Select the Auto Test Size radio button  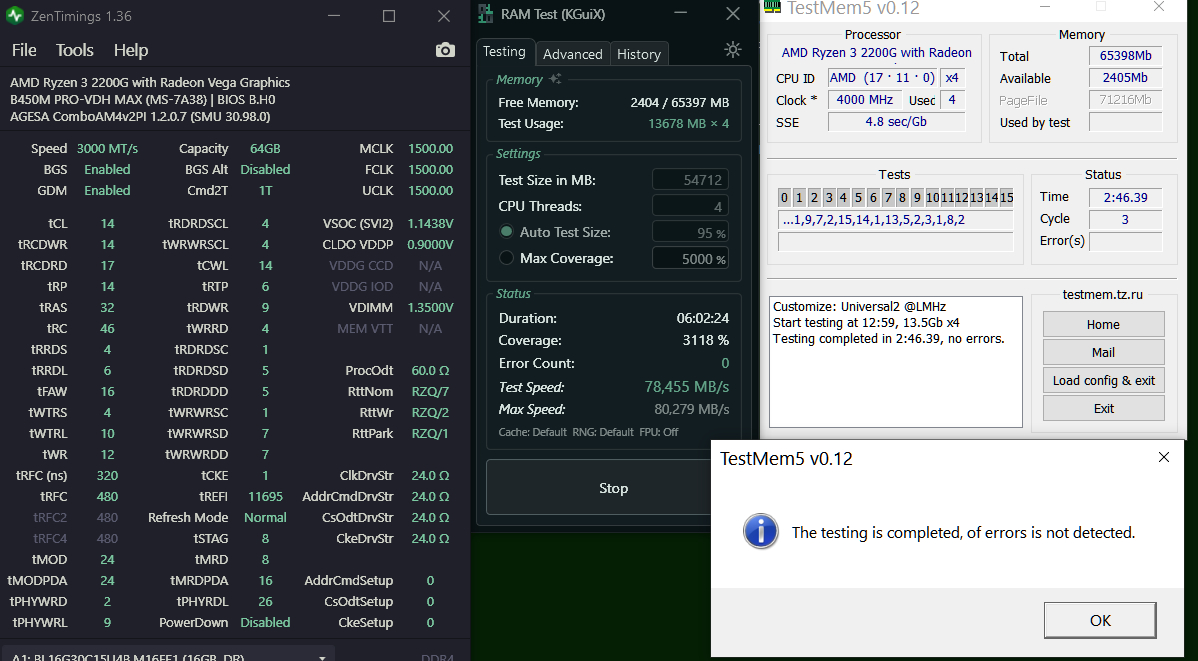507,232
